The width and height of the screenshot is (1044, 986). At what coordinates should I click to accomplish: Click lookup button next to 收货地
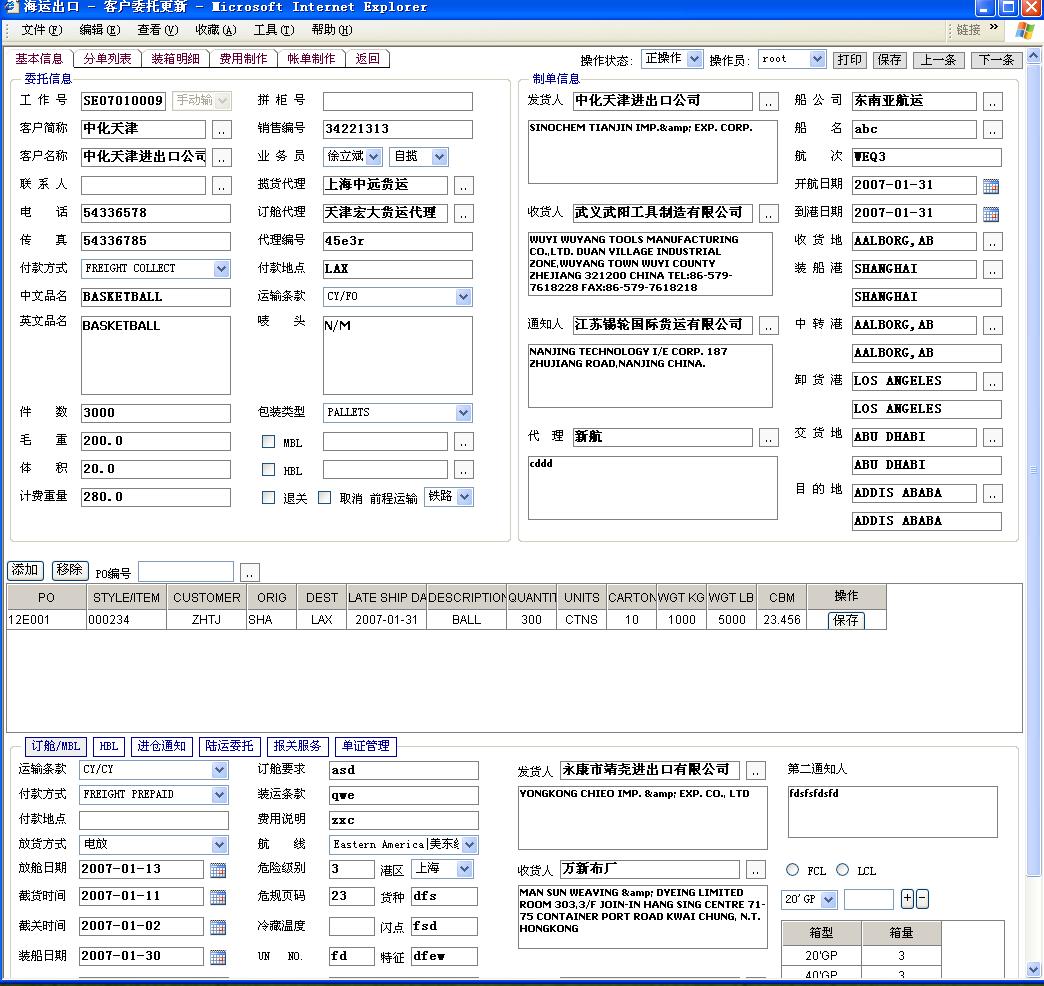pos(992,242)
